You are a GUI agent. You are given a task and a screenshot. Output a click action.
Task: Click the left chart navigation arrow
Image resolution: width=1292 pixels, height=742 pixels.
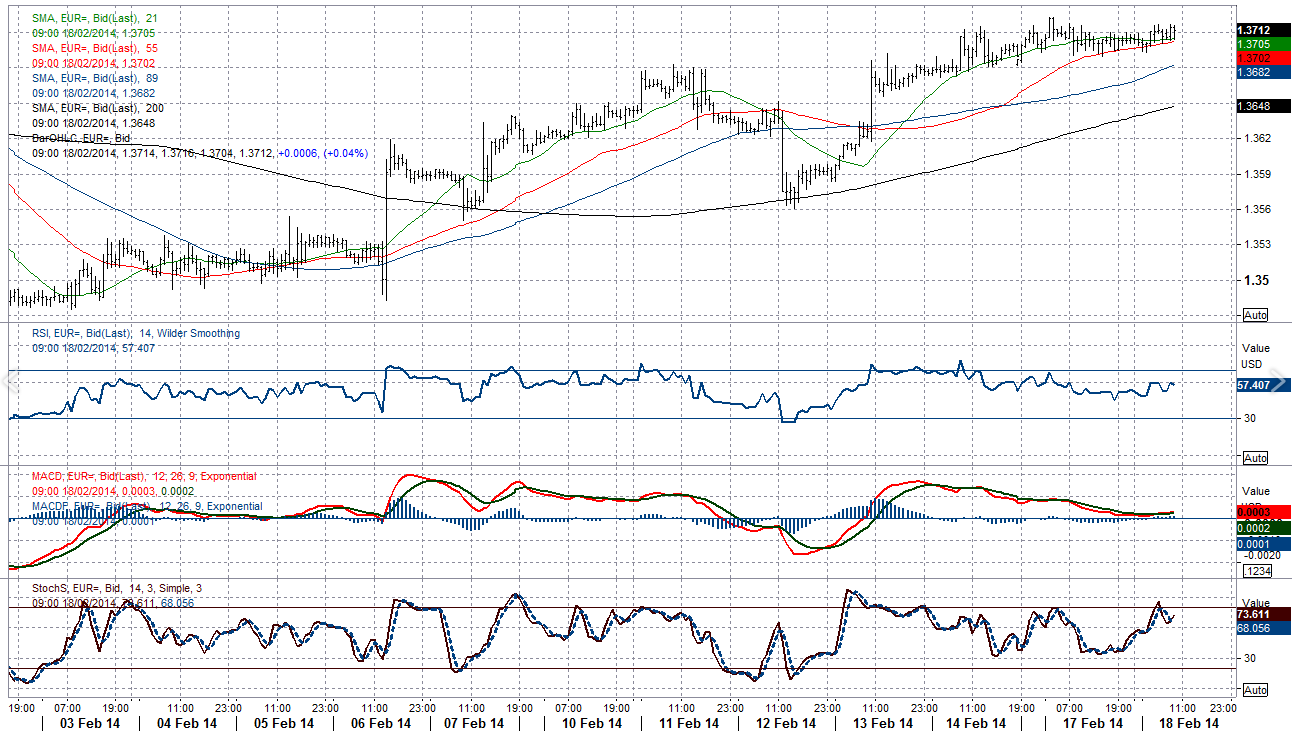(x=9, y=383)
